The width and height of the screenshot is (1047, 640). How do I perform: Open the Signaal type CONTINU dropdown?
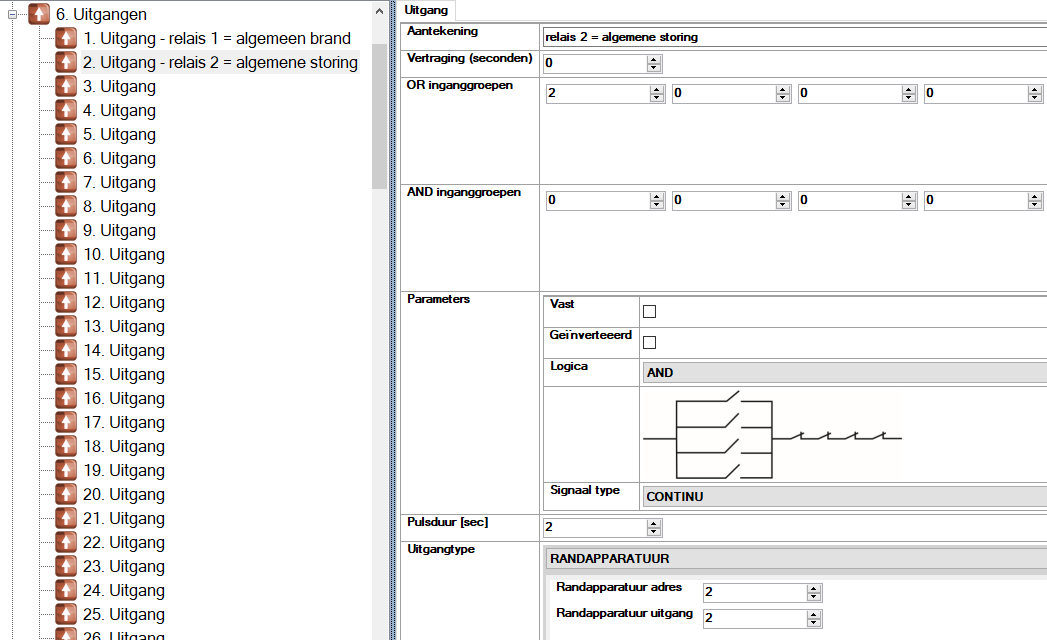click(845, 496)
